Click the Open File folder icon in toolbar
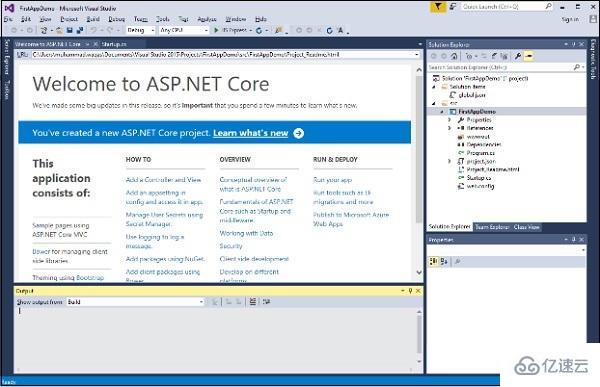The image size is (600, 387). [x=59, y=30]
